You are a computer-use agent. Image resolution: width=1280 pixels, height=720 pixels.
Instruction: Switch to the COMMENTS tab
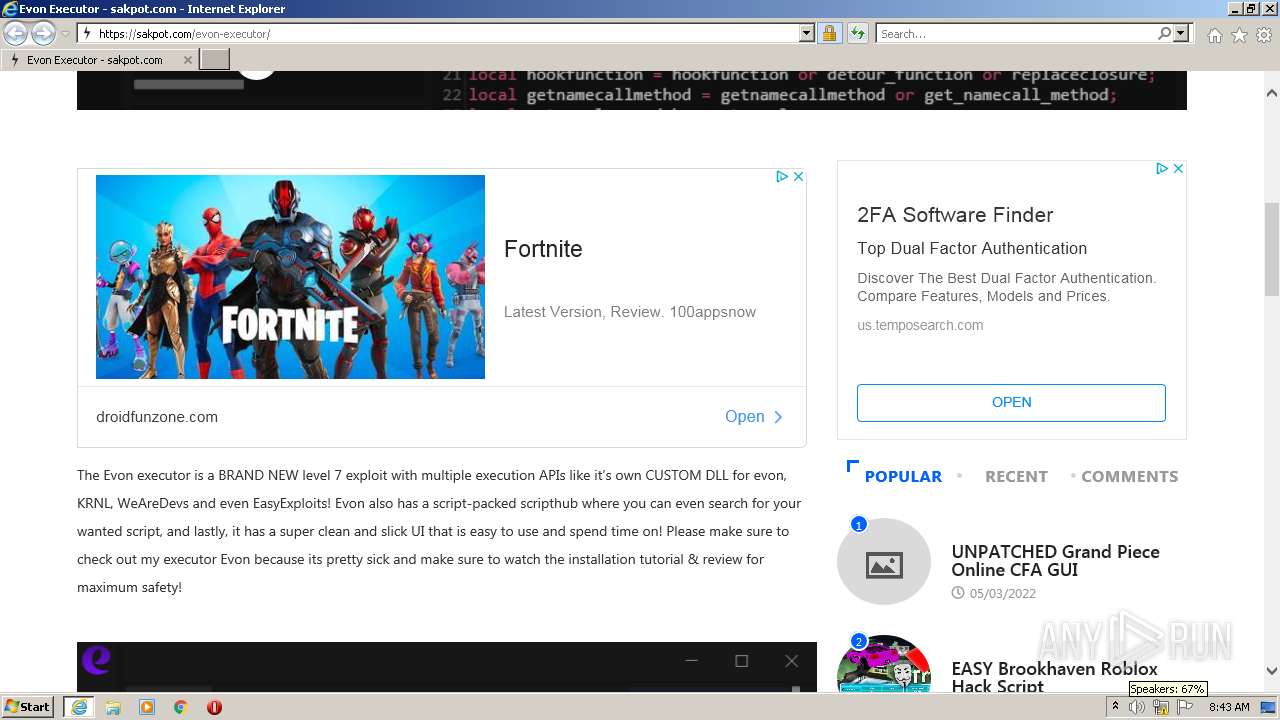point(1129,477)
